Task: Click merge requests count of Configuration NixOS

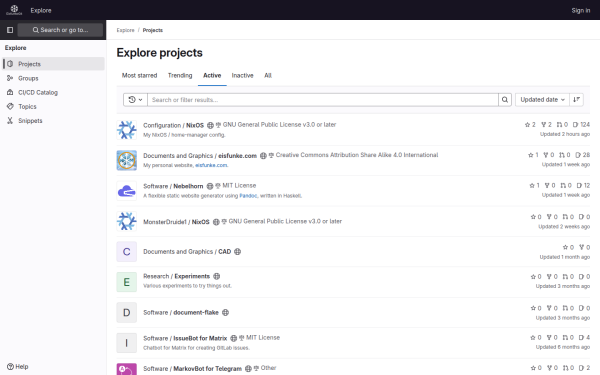Action: 562,125
